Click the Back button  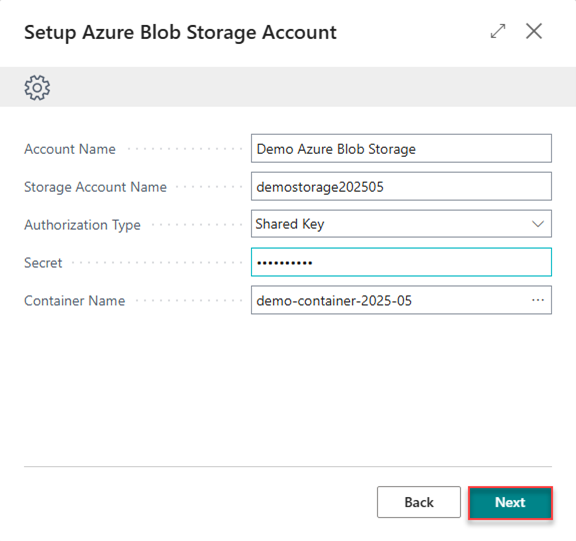[419, 502]
